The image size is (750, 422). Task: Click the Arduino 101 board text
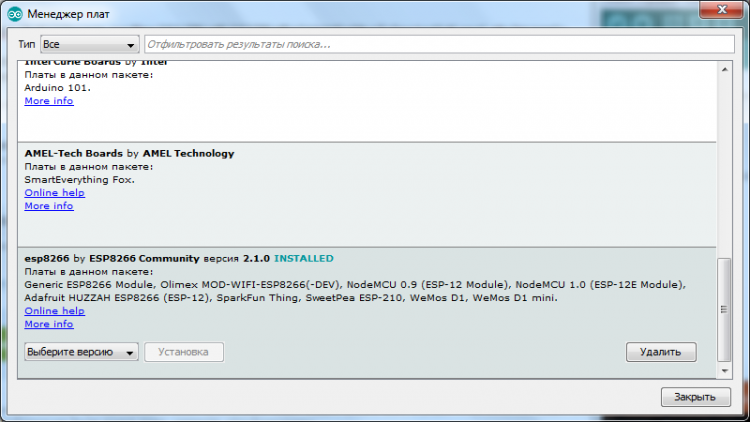pos(57,88)
